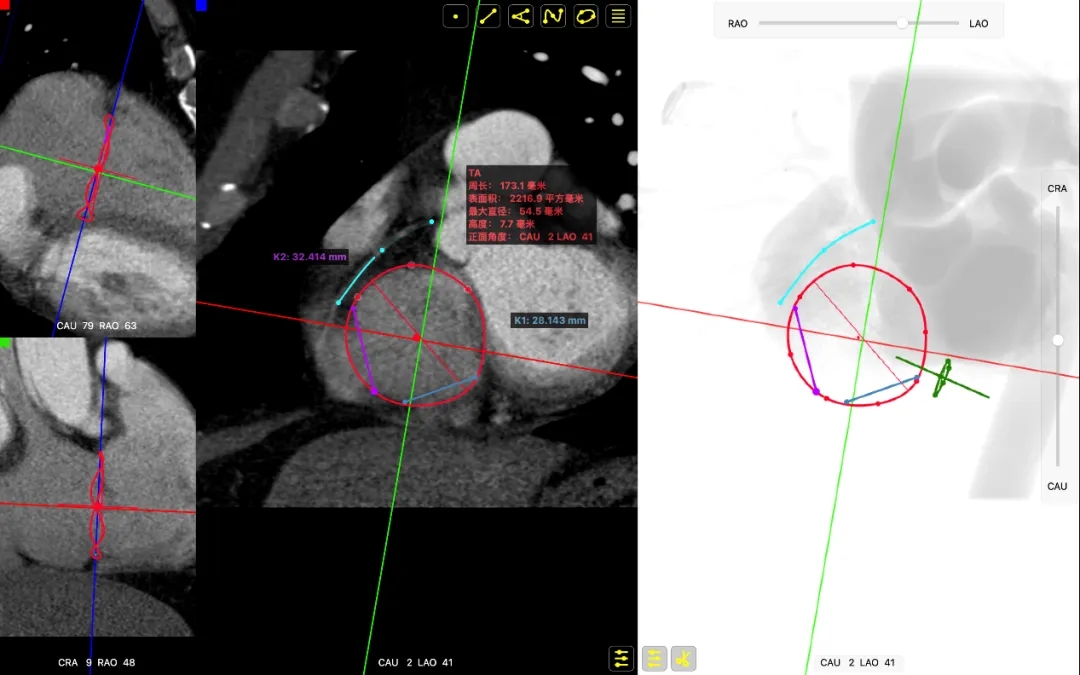Open CT view display adjustment sliders
This screenshot has width=1080, height=675.
(621, 658)
